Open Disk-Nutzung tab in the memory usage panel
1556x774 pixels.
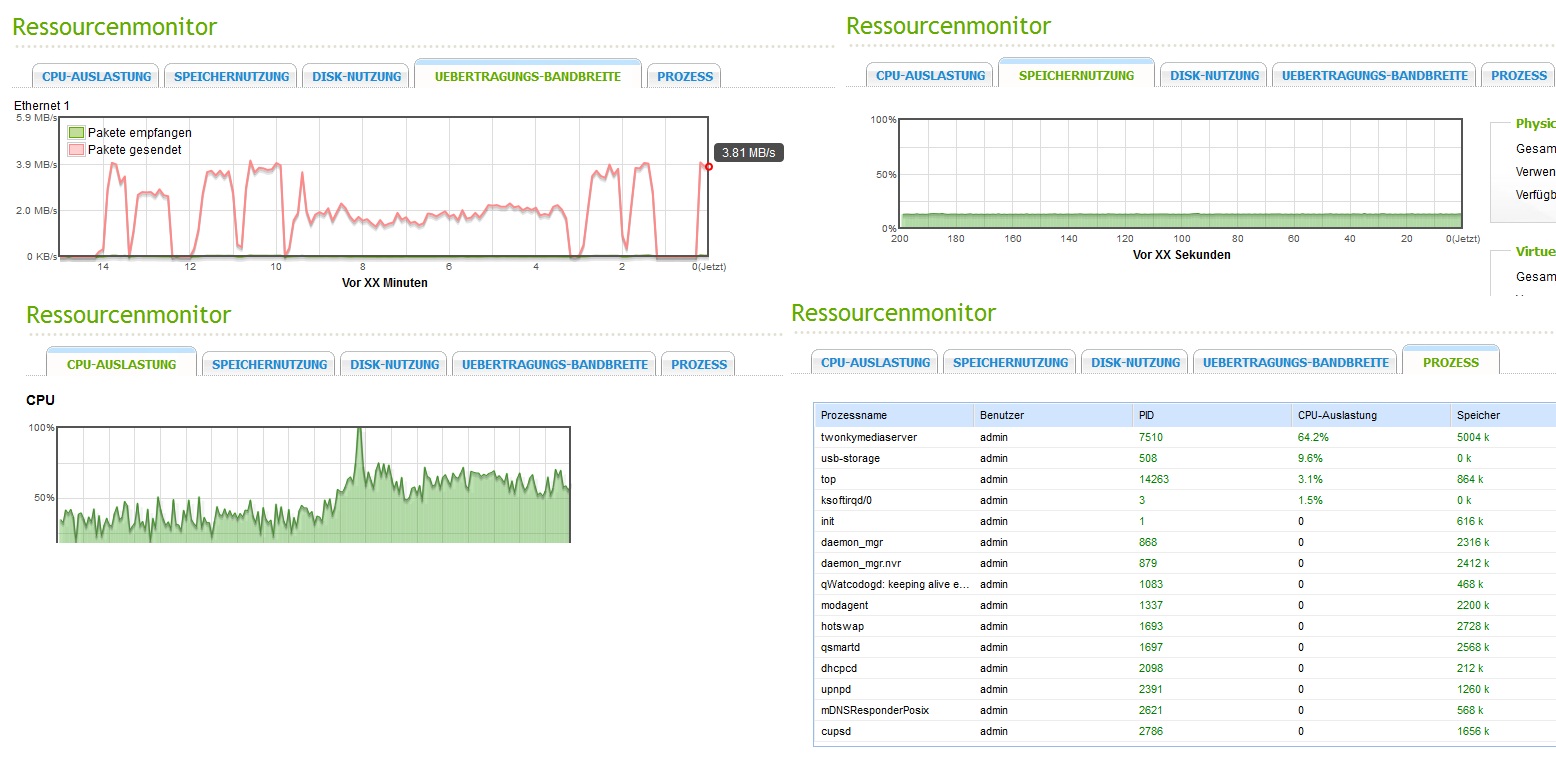click(1214, 75)
